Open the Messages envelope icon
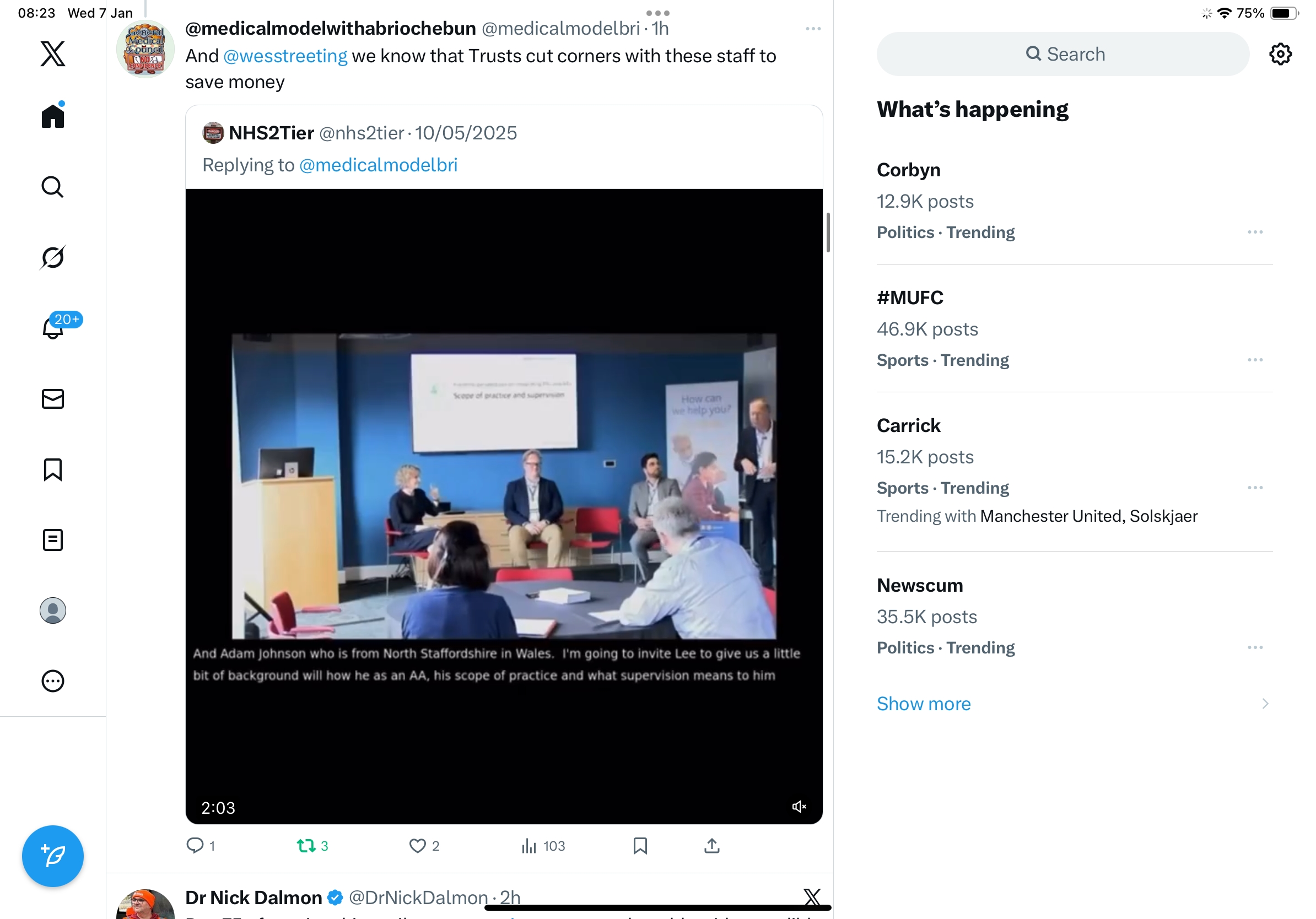 tap(53, 399)
